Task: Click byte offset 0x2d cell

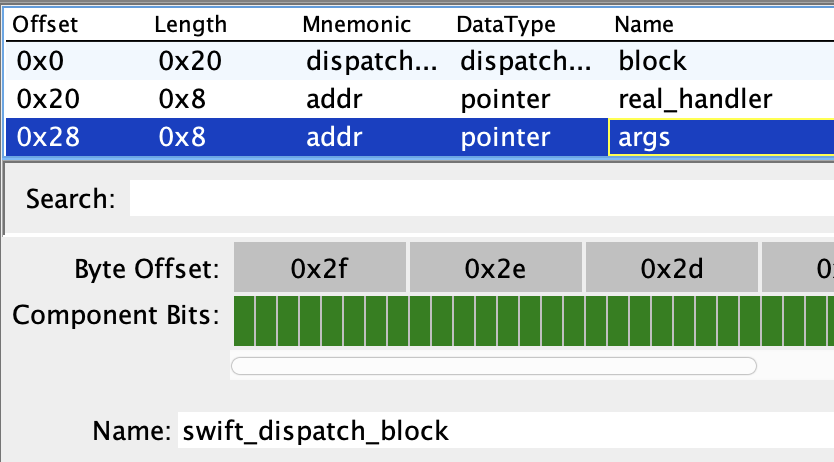Action: tap(670, 268)
